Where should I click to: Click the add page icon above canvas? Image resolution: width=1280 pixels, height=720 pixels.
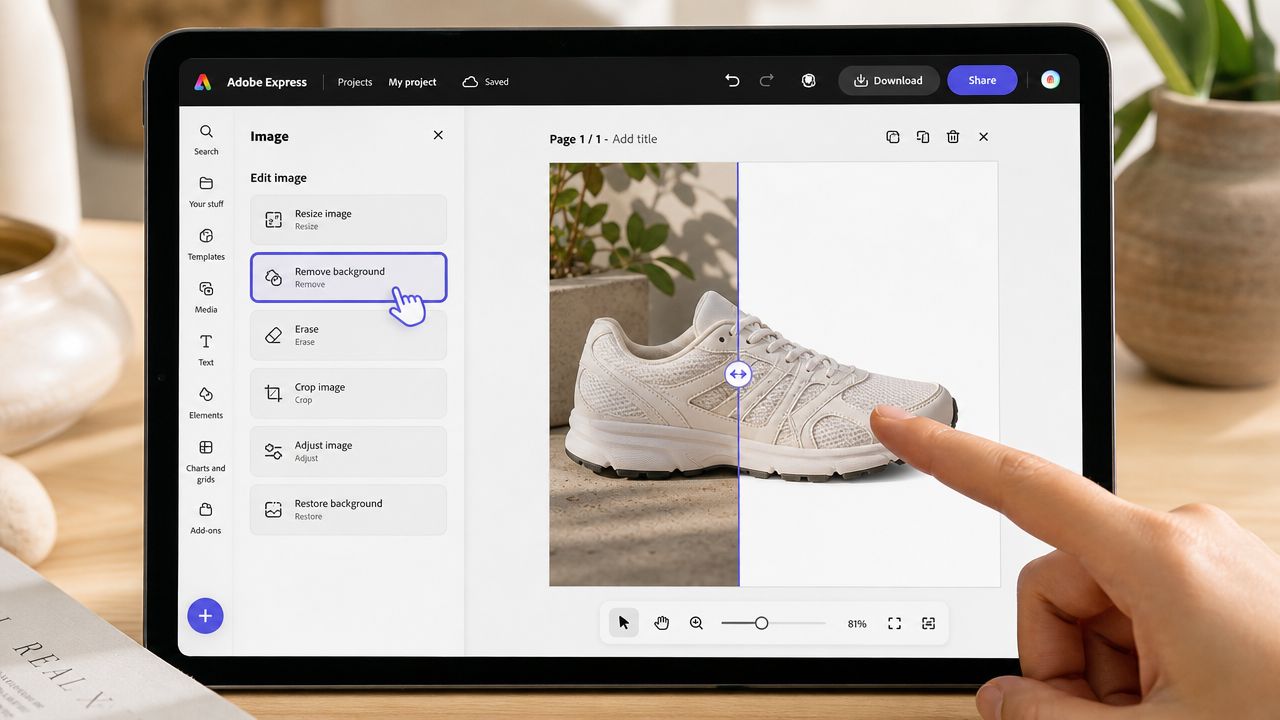coord(893,137)
